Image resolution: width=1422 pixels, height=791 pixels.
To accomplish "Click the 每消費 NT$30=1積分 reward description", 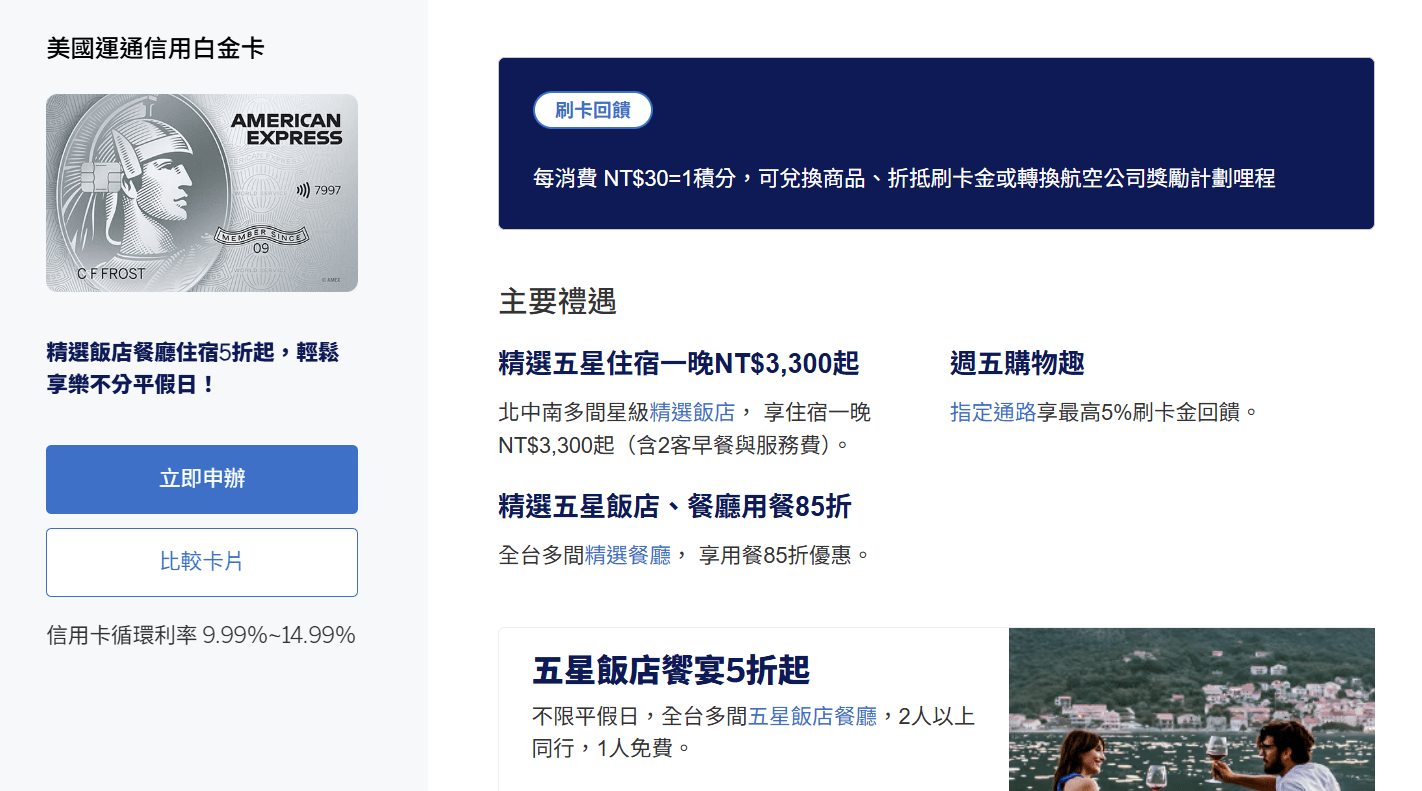I will pos(905,179).
